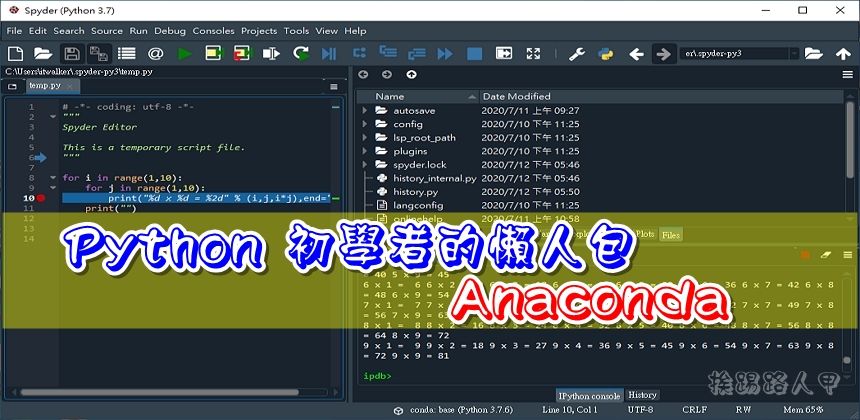Open file using the folder toolbar icon

pos(43,53)
